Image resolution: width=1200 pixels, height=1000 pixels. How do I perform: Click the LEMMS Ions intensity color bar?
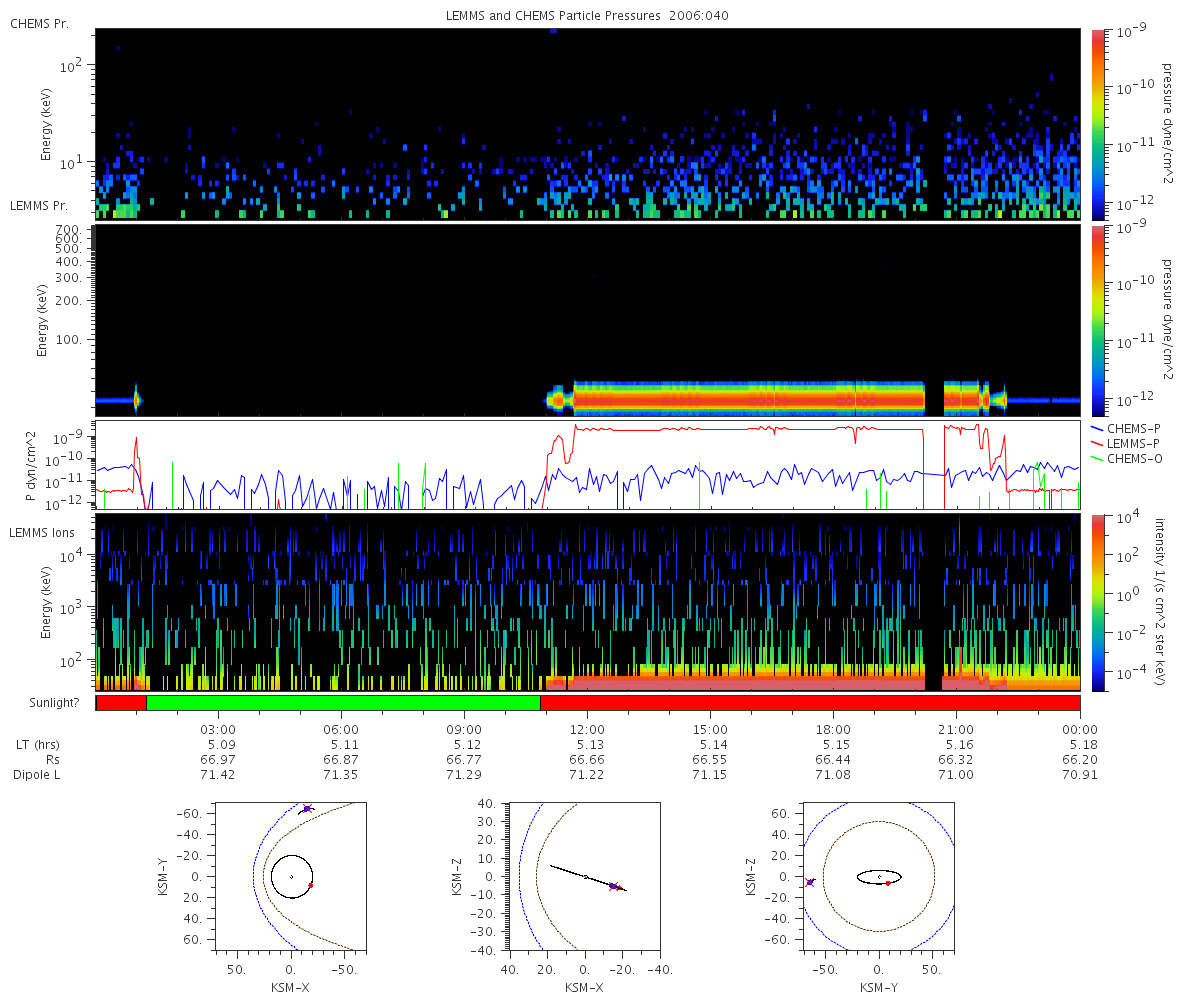point(1098,602)
